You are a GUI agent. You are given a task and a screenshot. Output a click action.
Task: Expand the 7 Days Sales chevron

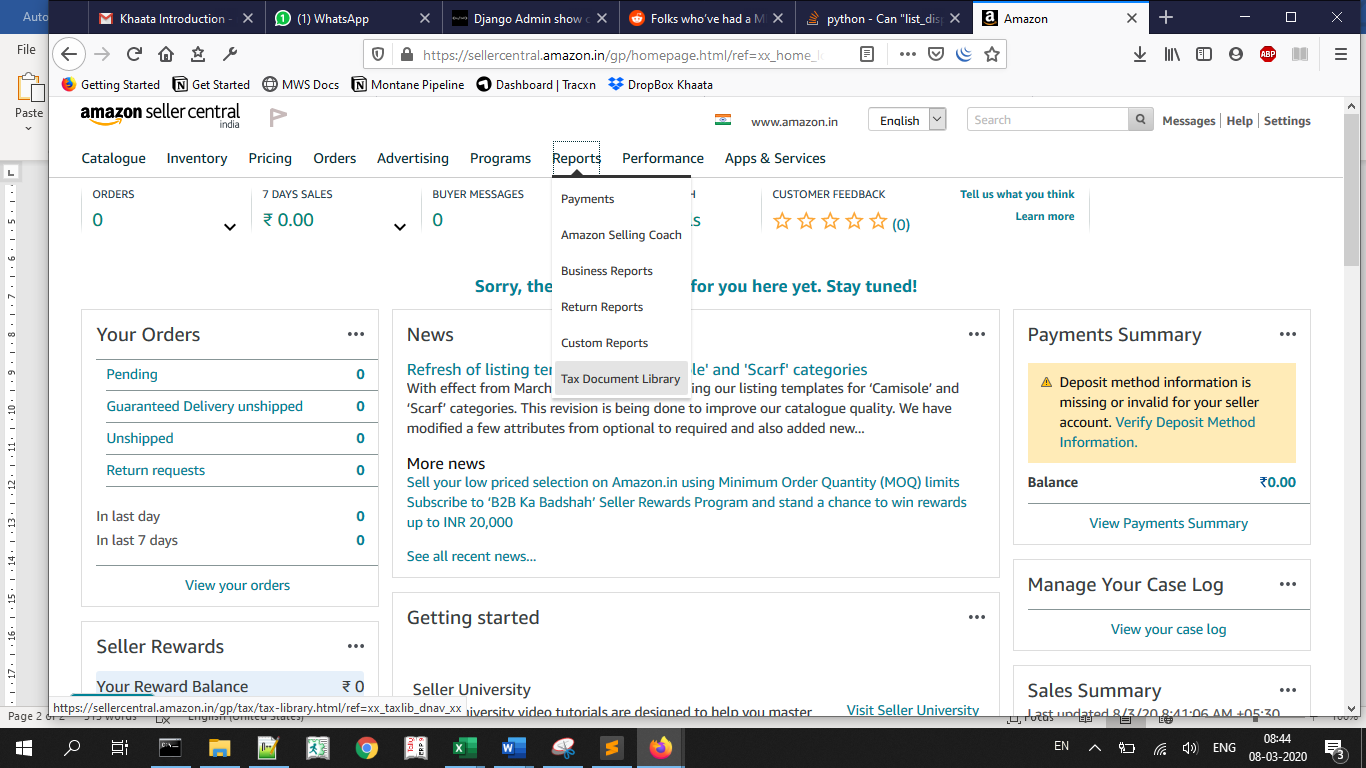[x=400, y=227]
